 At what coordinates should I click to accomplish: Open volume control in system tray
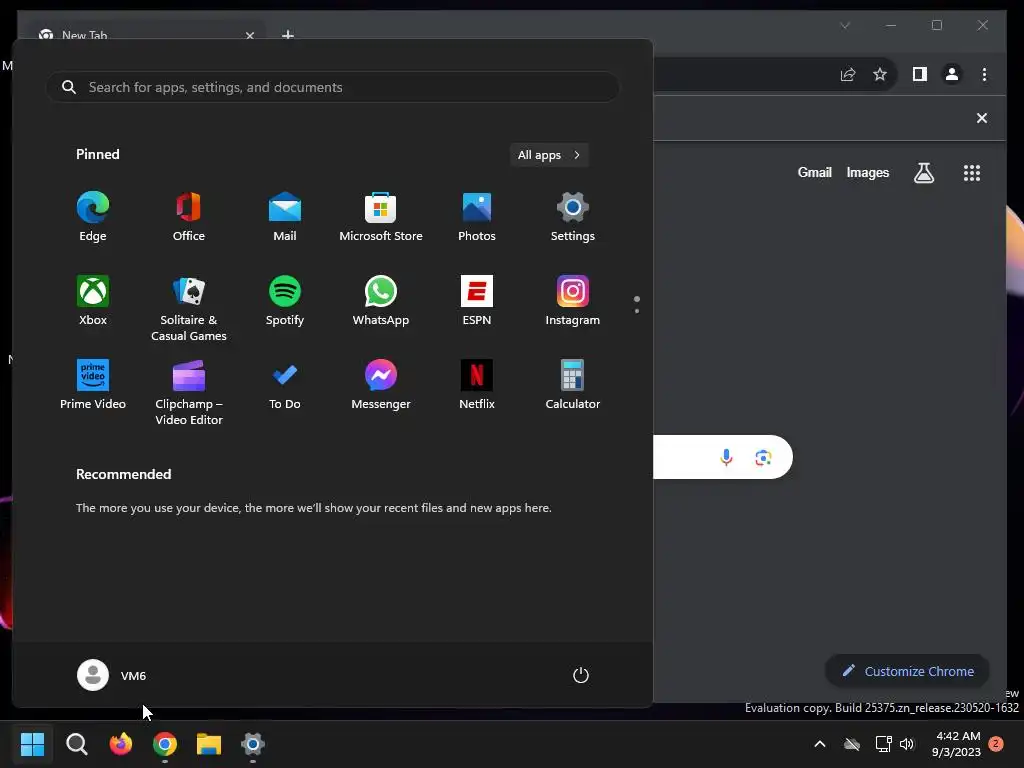(x=907, y=744)
